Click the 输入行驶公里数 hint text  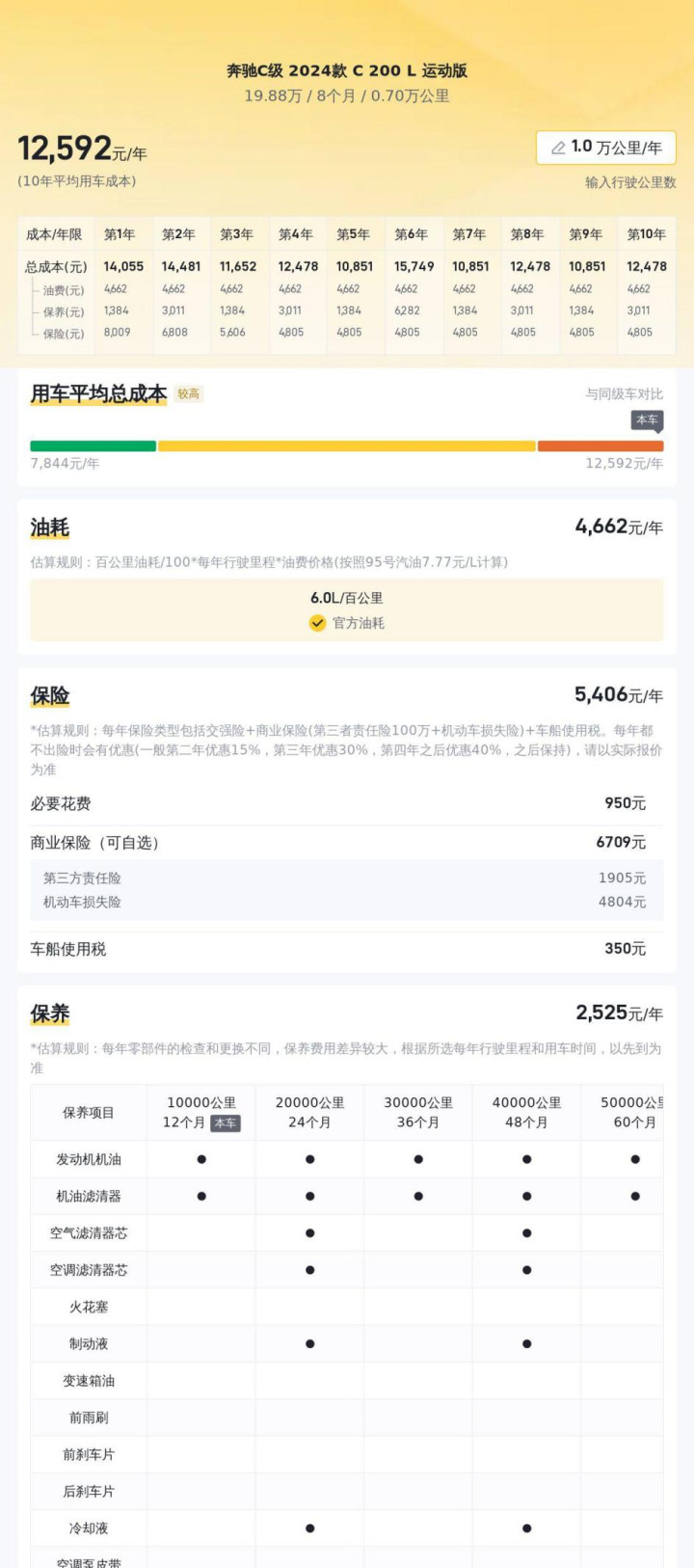coord(630,182)
